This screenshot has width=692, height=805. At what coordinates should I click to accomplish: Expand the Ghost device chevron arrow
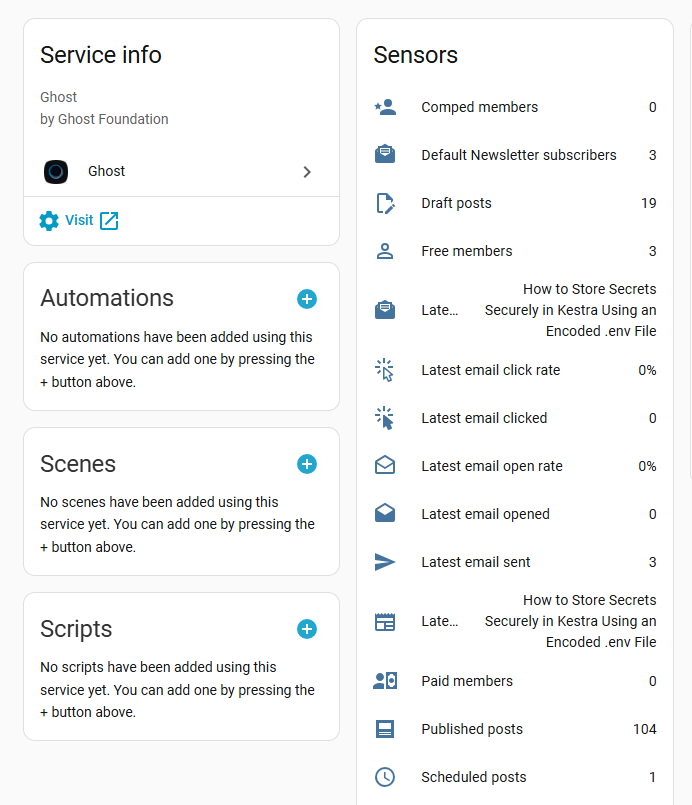point(307,172)
